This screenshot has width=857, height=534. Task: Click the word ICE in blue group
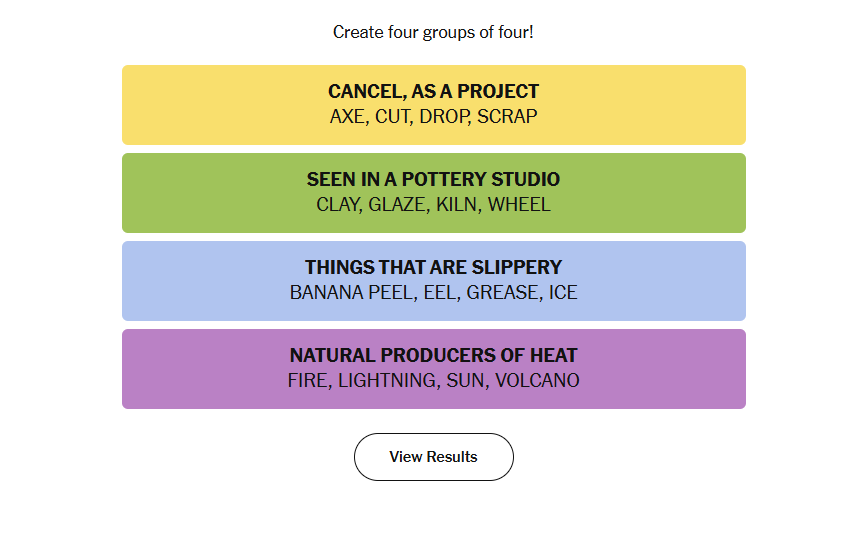(563, 292)
